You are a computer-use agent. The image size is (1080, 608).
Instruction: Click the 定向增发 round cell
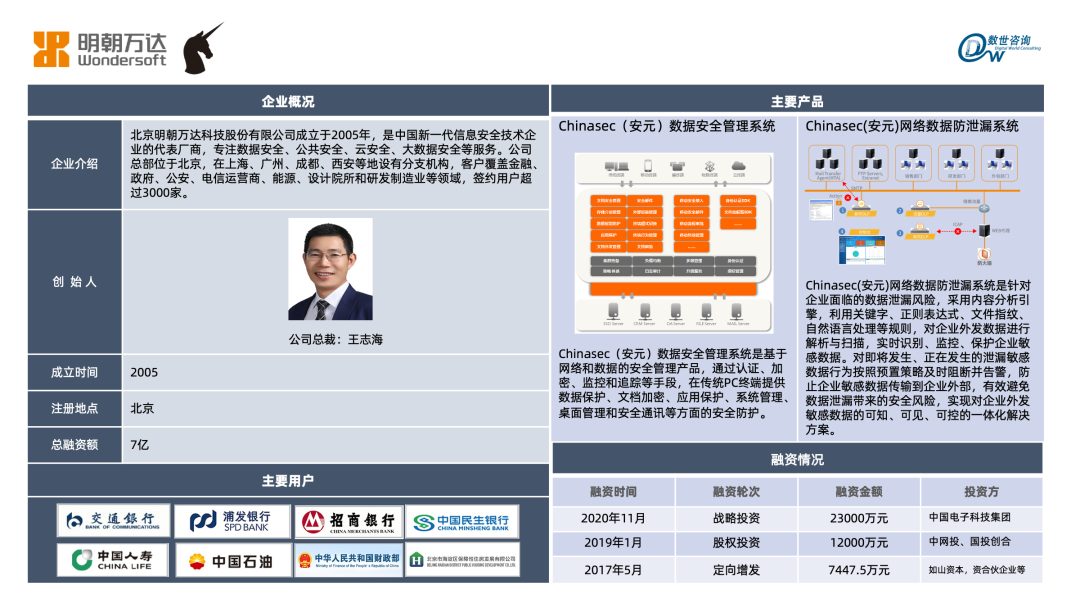pos(736,569)
